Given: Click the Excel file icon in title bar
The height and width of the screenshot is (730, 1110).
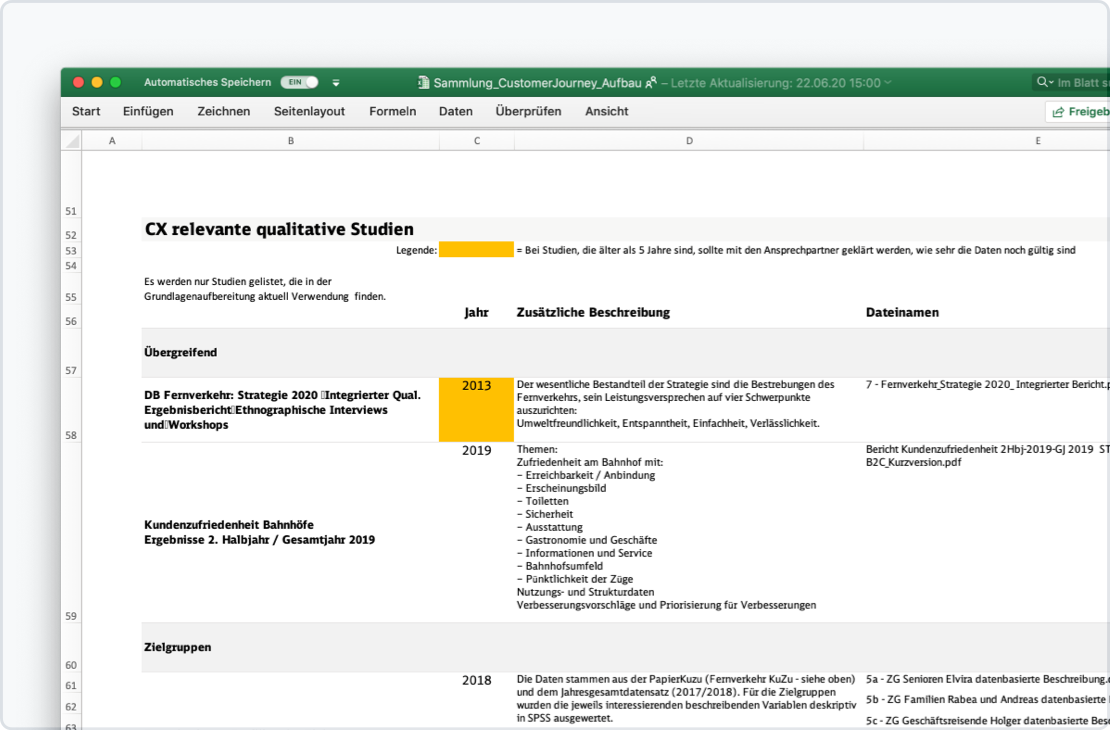Looking at the screenshot, I should 424,83.
